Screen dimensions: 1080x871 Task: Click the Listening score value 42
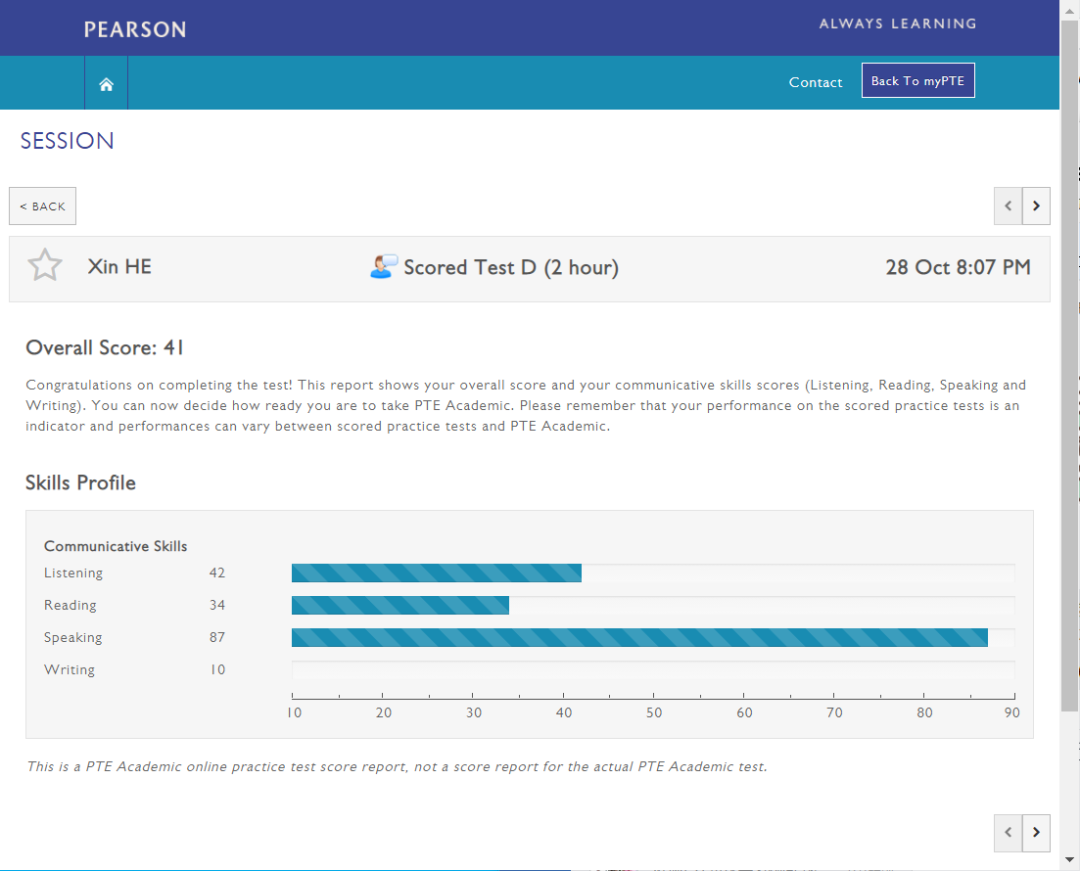coord(217,573)
